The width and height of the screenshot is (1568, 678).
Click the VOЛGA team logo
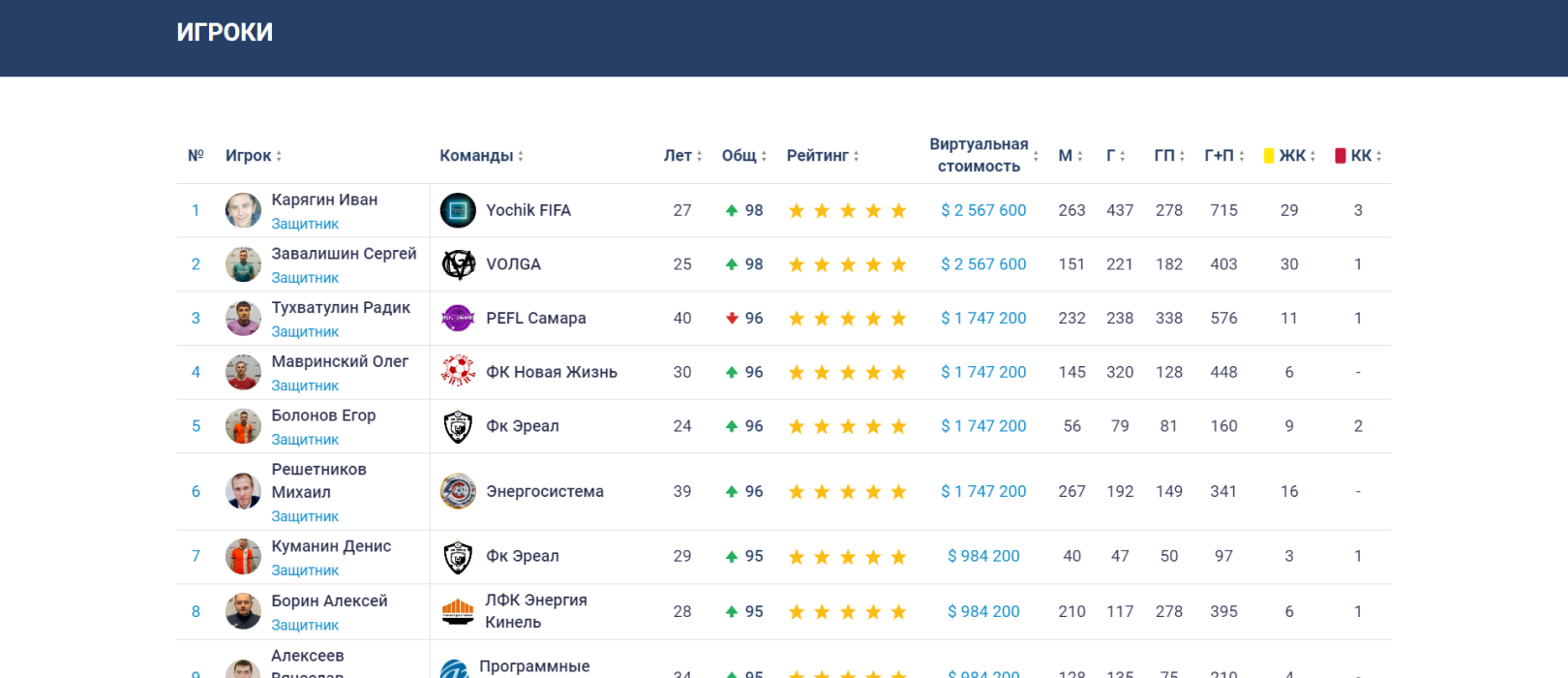pyautogui.click(x=458, y=264)
